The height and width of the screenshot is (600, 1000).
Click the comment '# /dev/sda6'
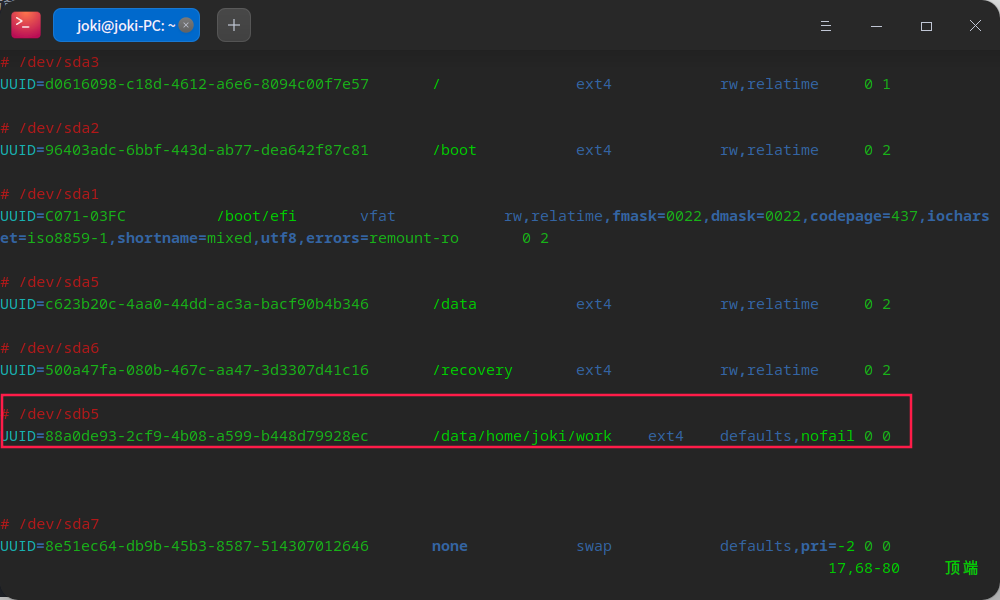pyautogui.click(x=50, y=348)
